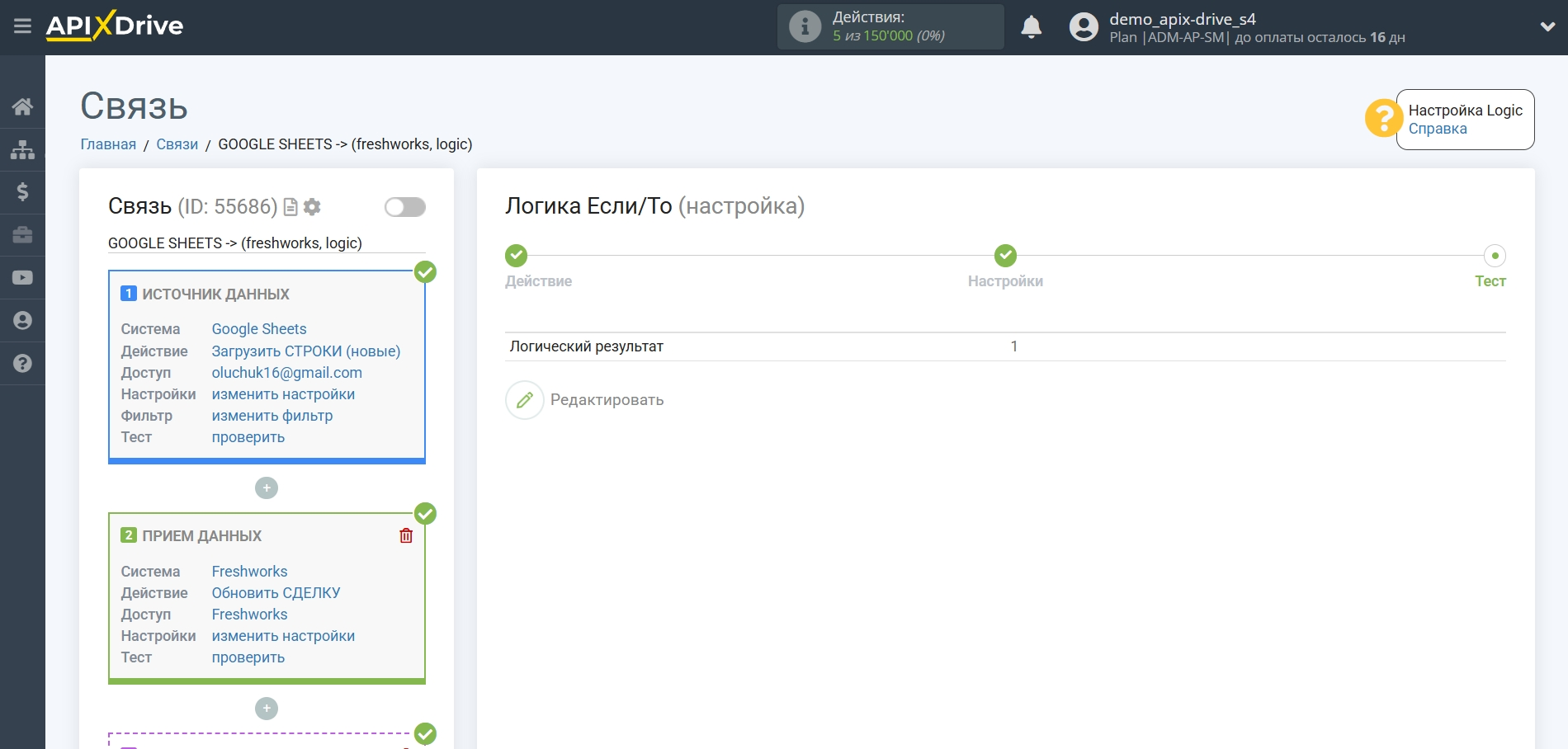Add a block after the data source
Image resolution: width=1568 pixels, height=749 pixels.
click(x=267, y=488)
